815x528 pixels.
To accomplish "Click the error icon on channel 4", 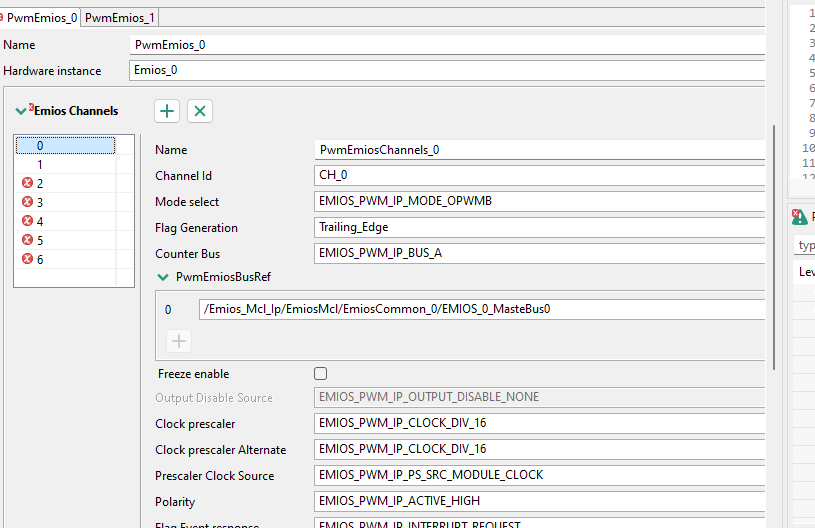I will 27,221.
